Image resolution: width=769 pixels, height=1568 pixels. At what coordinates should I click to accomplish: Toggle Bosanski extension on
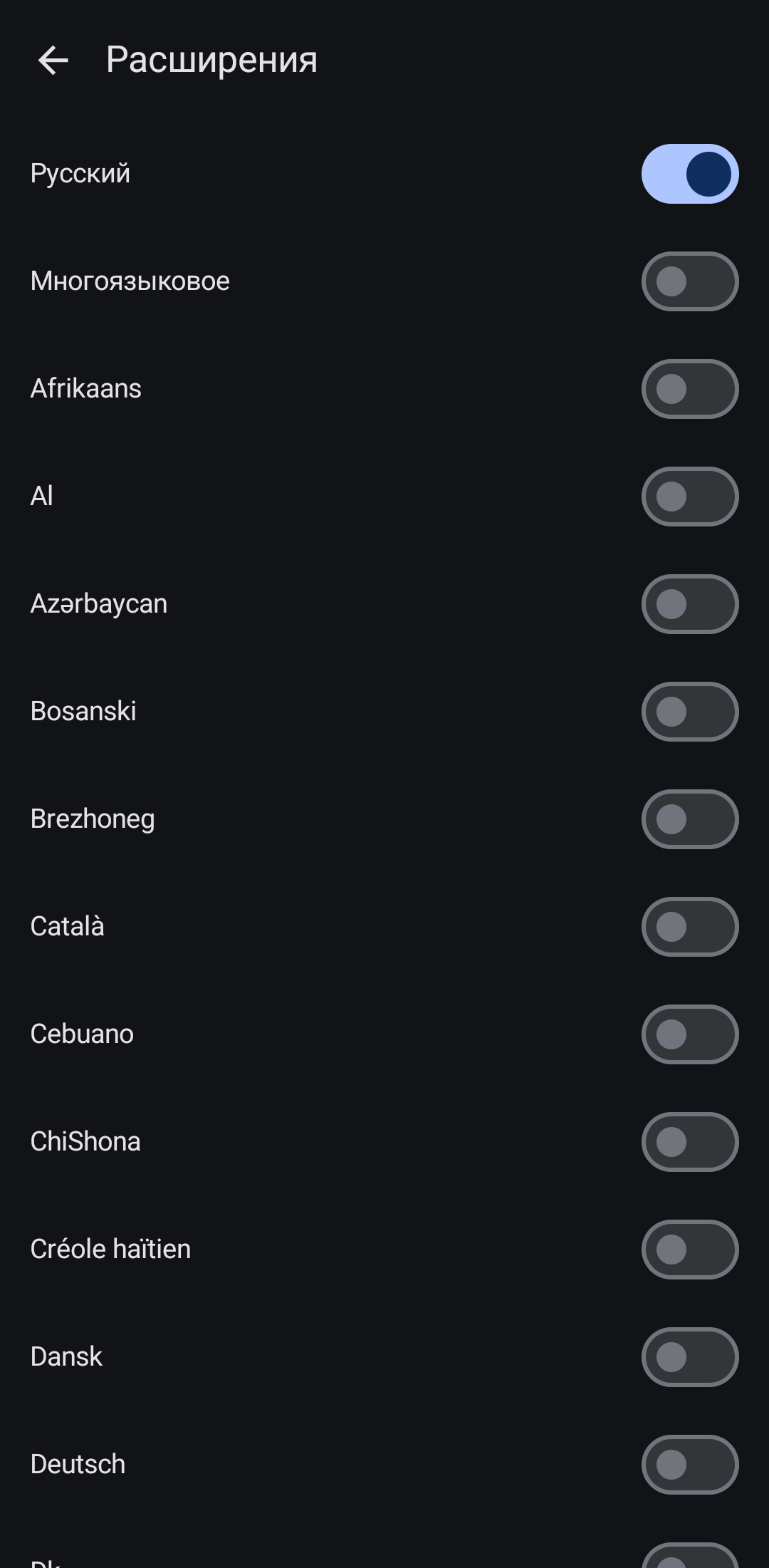pos(689,712)
